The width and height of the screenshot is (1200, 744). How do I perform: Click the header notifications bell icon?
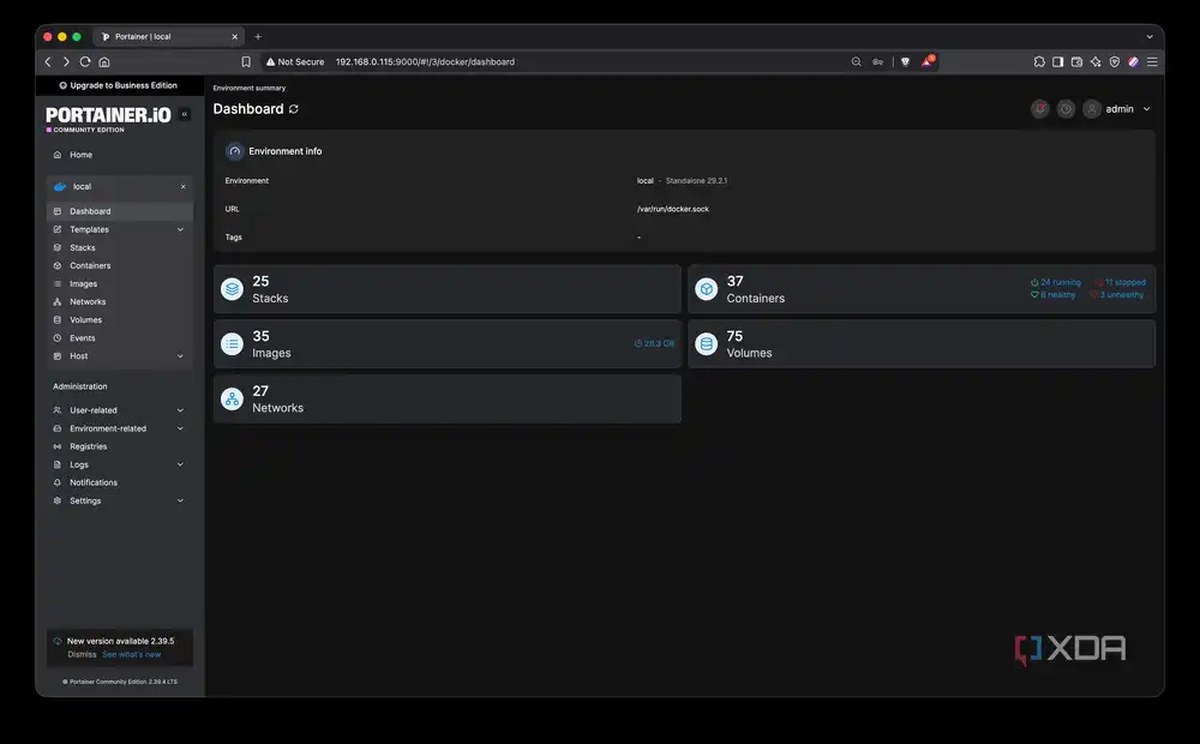click(1040, 109)
